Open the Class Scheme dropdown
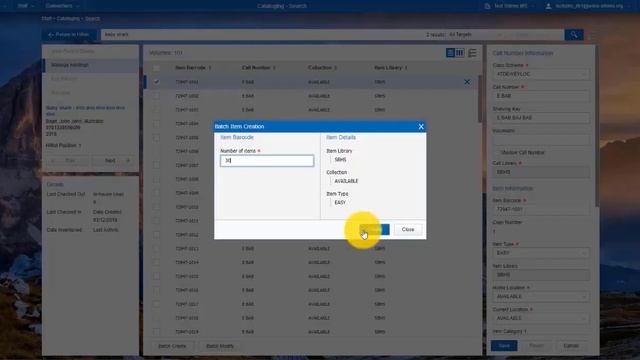Screen dimensions: 640x360 pyautogui.click(x=540, y=74)
